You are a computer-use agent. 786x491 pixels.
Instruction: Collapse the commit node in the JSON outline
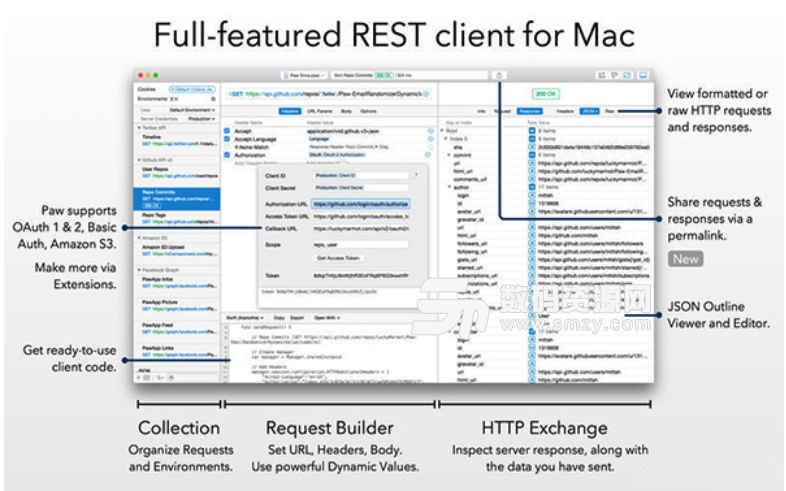click(450, 155)
